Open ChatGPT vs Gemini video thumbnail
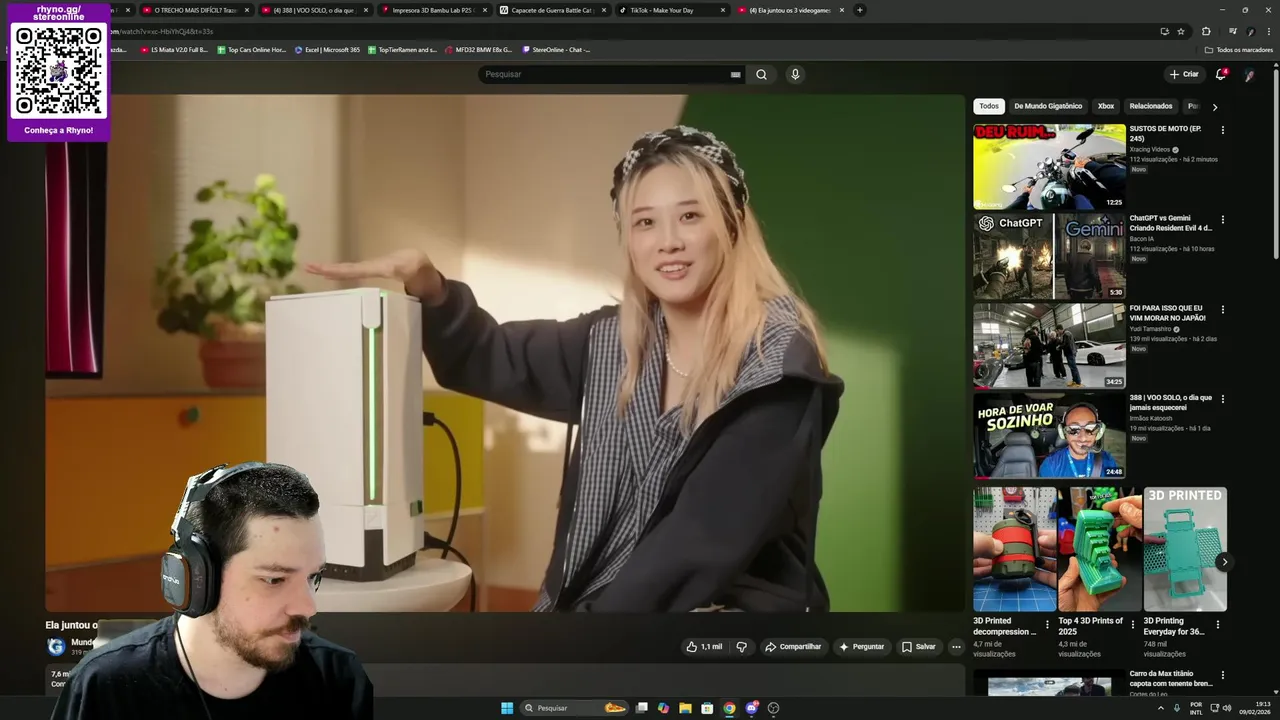The height and width of the screenshot is (720, 1280). point(1049,256)
